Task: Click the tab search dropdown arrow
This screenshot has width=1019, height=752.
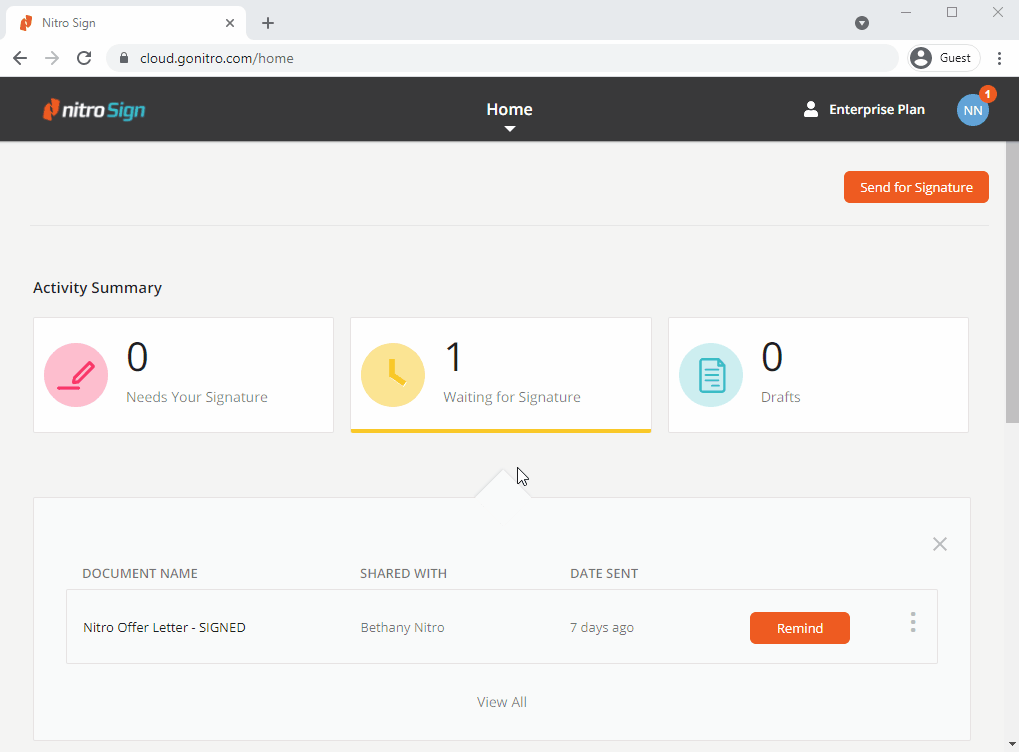Action: click(862, 23)
